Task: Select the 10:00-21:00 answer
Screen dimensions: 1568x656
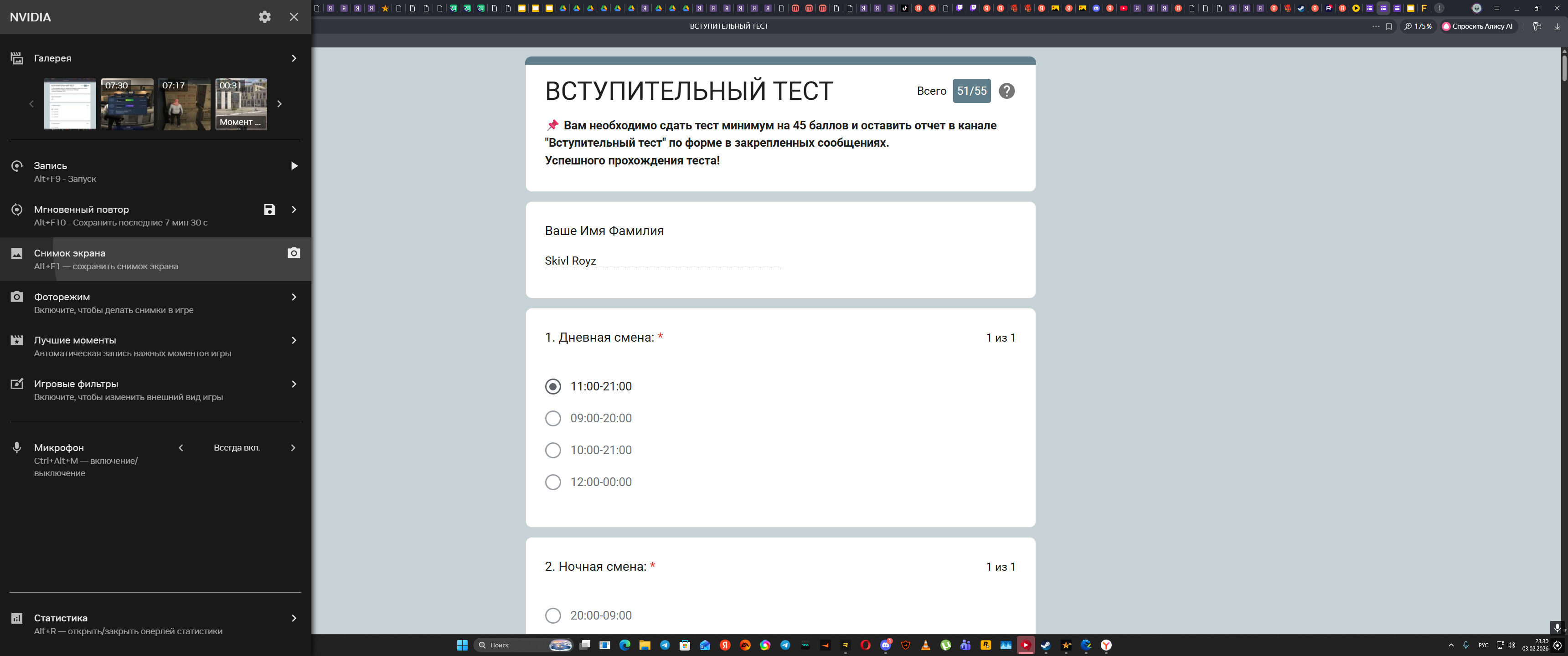Action: pyautogui.click(x=553, y=450)
